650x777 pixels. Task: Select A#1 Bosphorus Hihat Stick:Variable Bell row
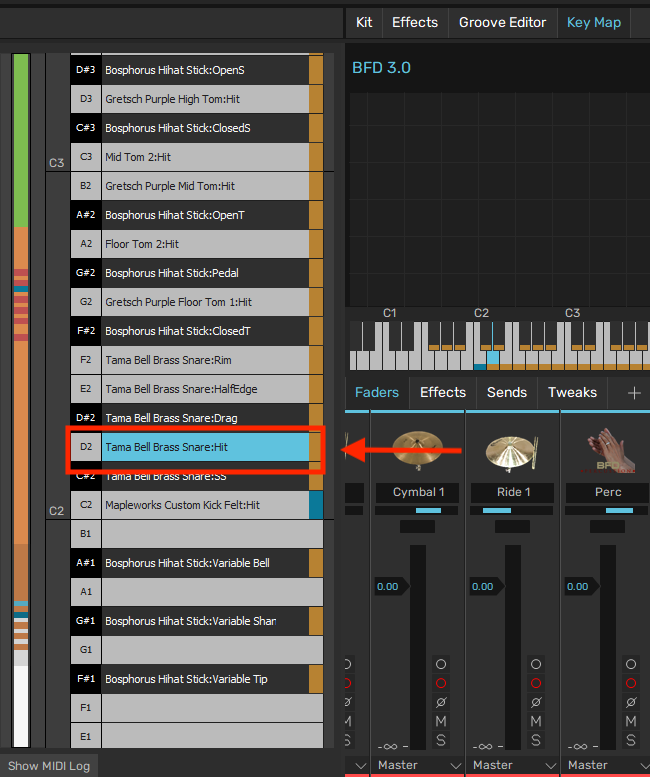pos(197,563)
